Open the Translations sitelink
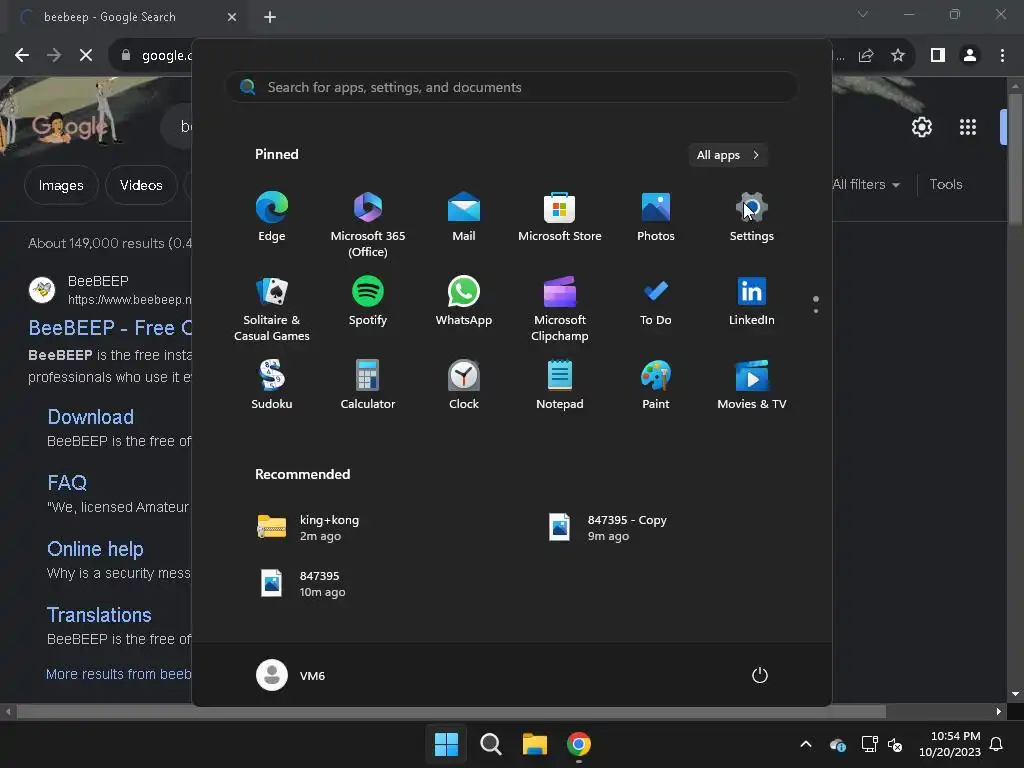 (x=99, y=615)
